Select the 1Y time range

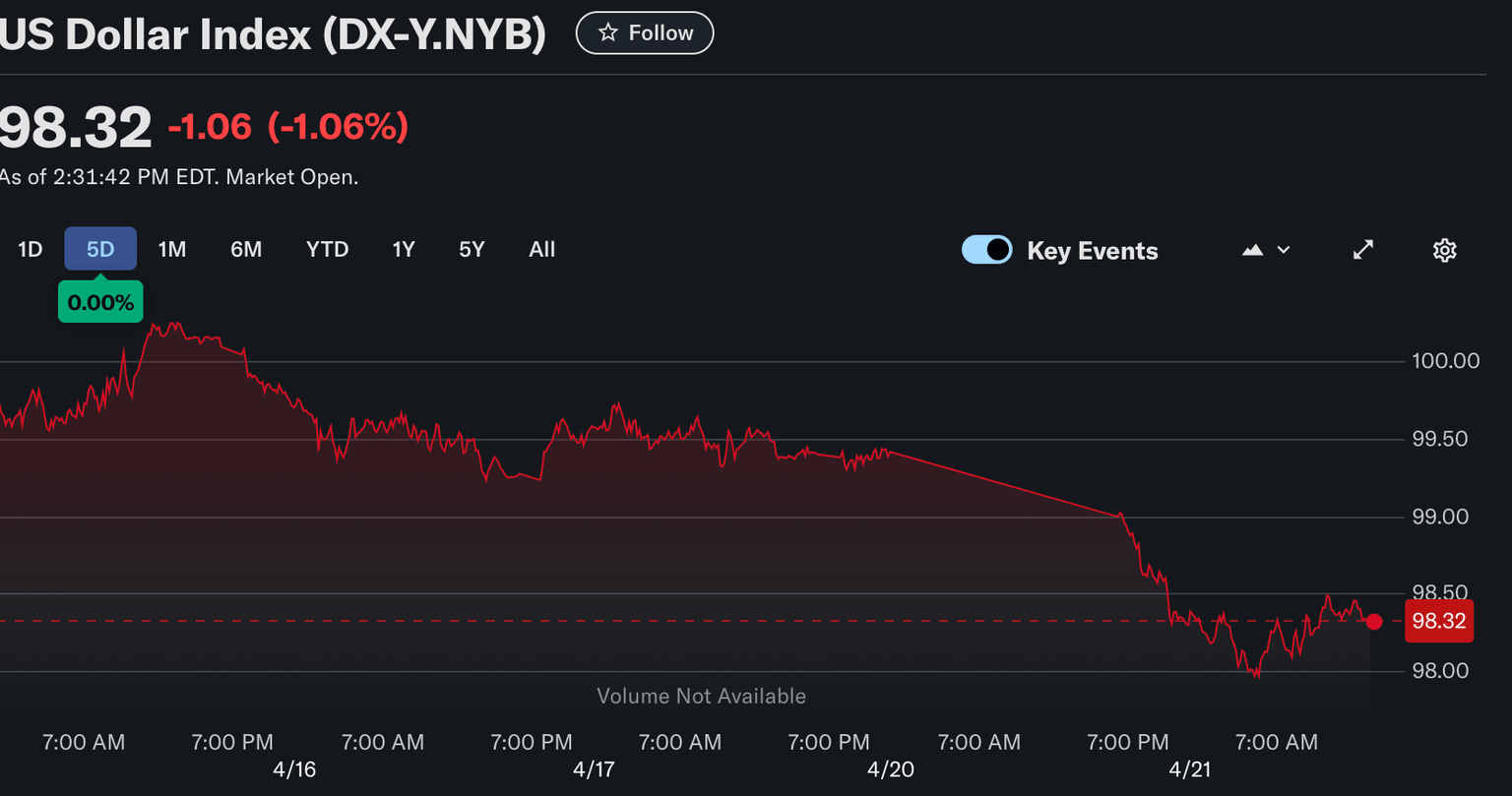point(404,249)
